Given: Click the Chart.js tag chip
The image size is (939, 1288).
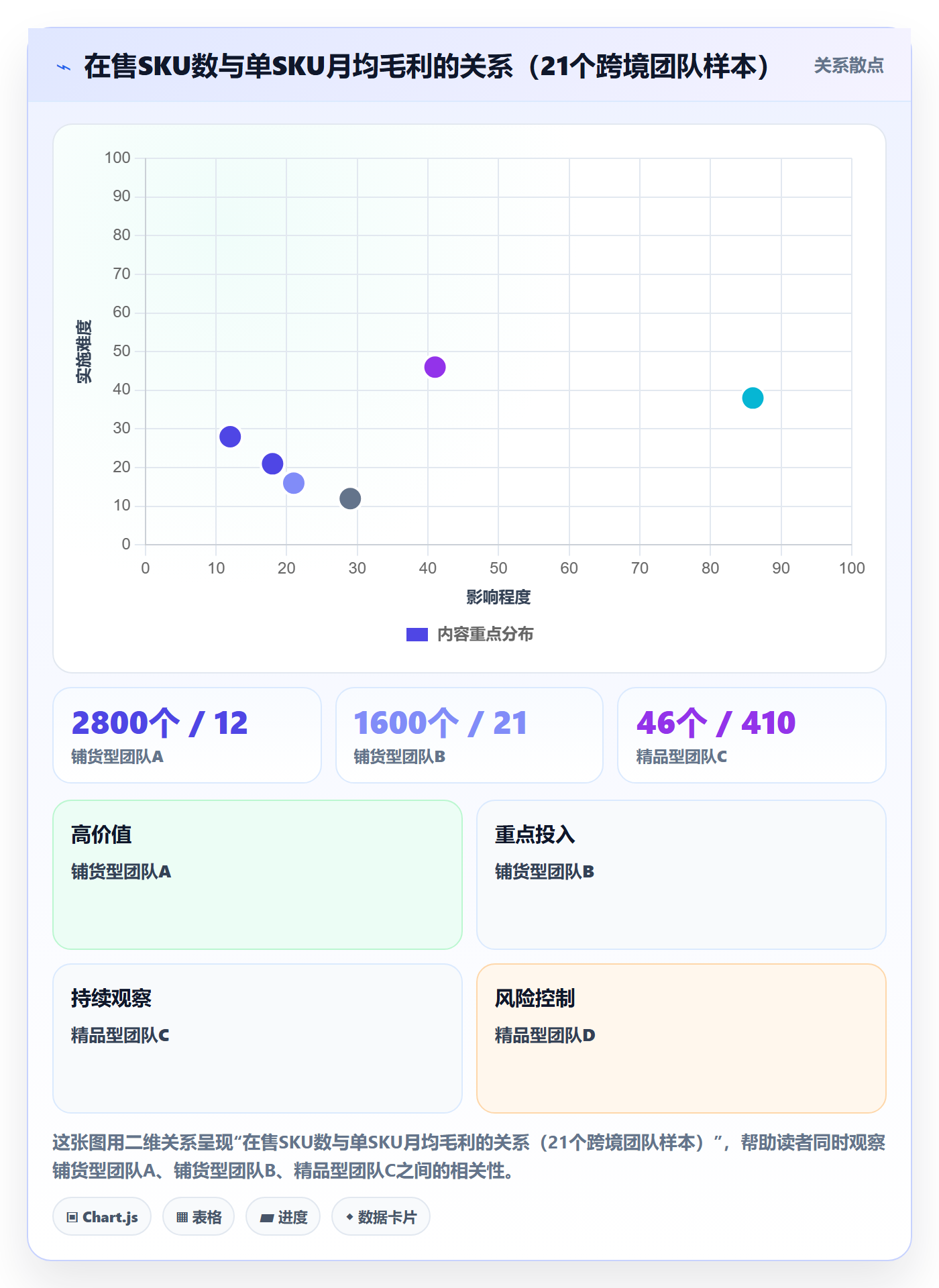Looking at the screenshot, I should pyautogui.click(x=102, y=1216).
